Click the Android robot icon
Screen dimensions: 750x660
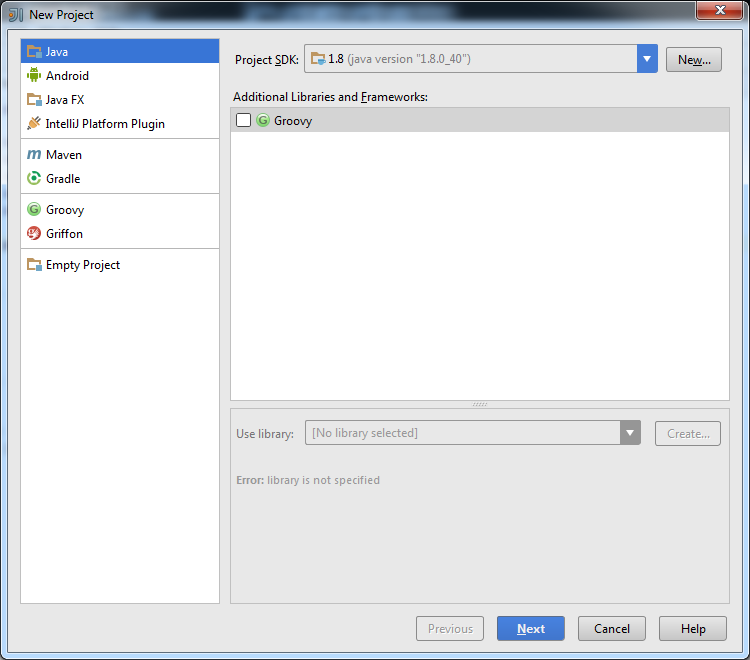[x=34, y=75]
